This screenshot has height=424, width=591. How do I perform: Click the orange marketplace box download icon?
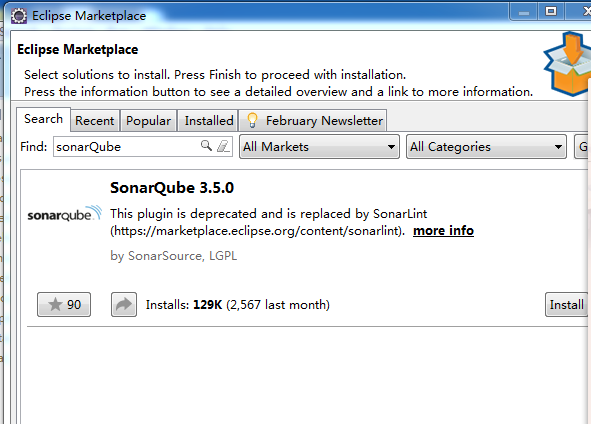tap(567, 64)
